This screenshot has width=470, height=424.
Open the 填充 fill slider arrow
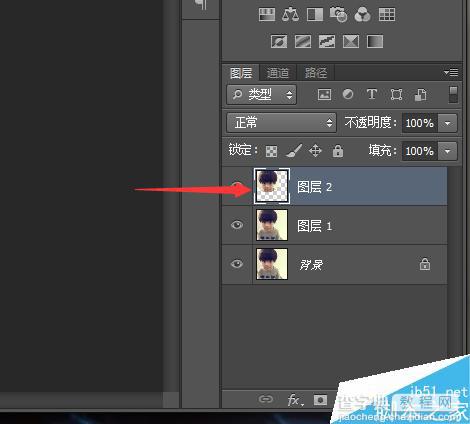pyautogui.click(x=447, y=151)
